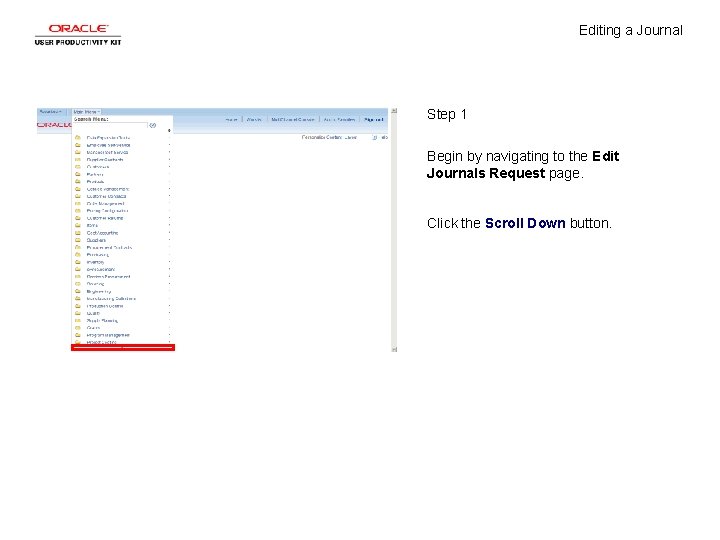This screenshot has height=540, width=720.
Task: Click the Services Procurement folder icon
Action: coord(78,276)
